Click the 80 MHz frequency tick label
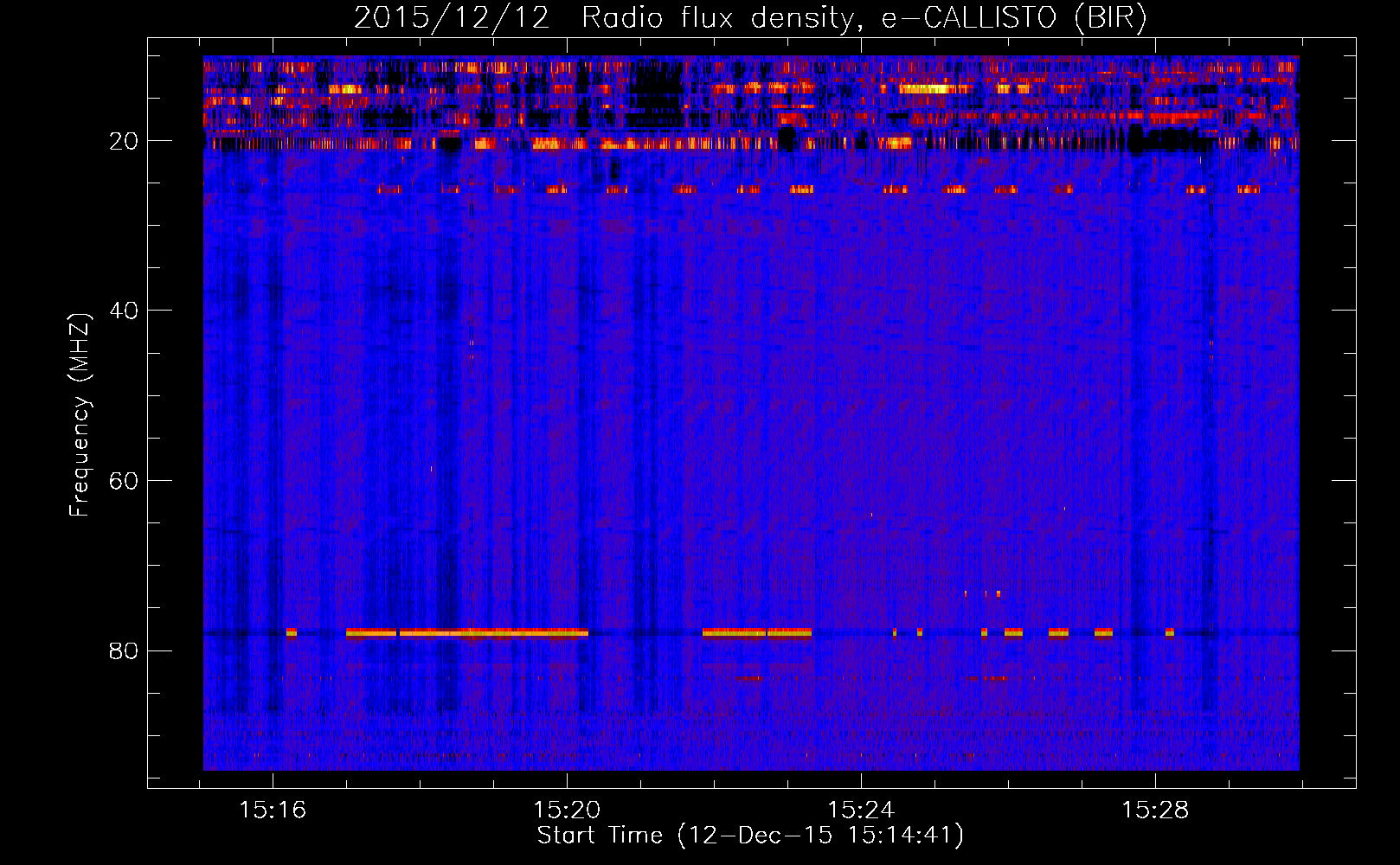 coord(124,650)
